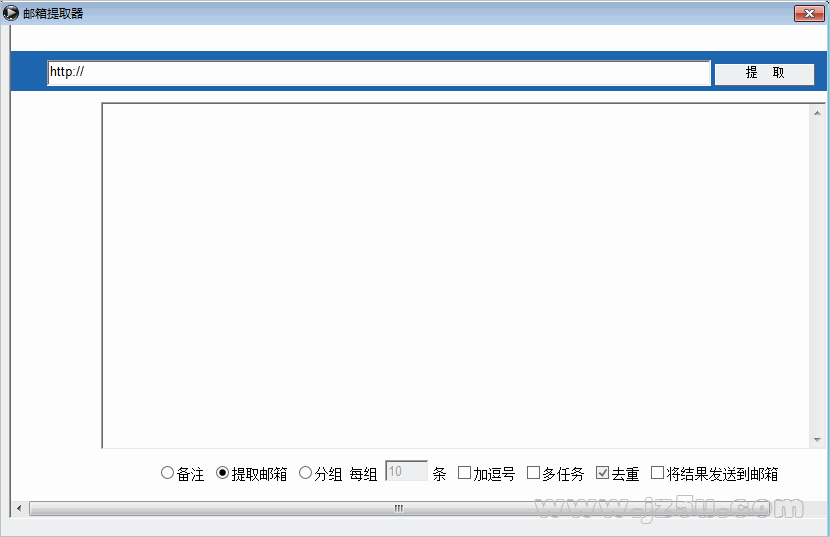This screenshot has width=830, height=537.
Task: Close the 邮箱提取器 window
Action: click(808, 13)
